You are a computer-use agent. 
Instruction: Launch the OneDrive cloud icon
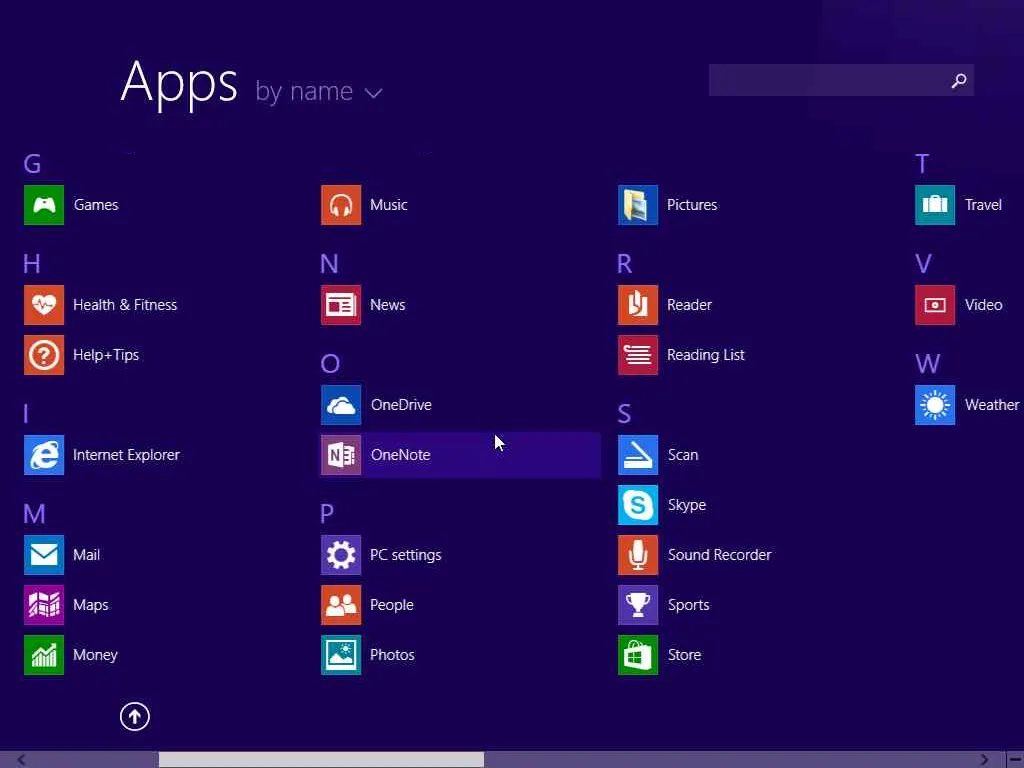tap(341, 405)
